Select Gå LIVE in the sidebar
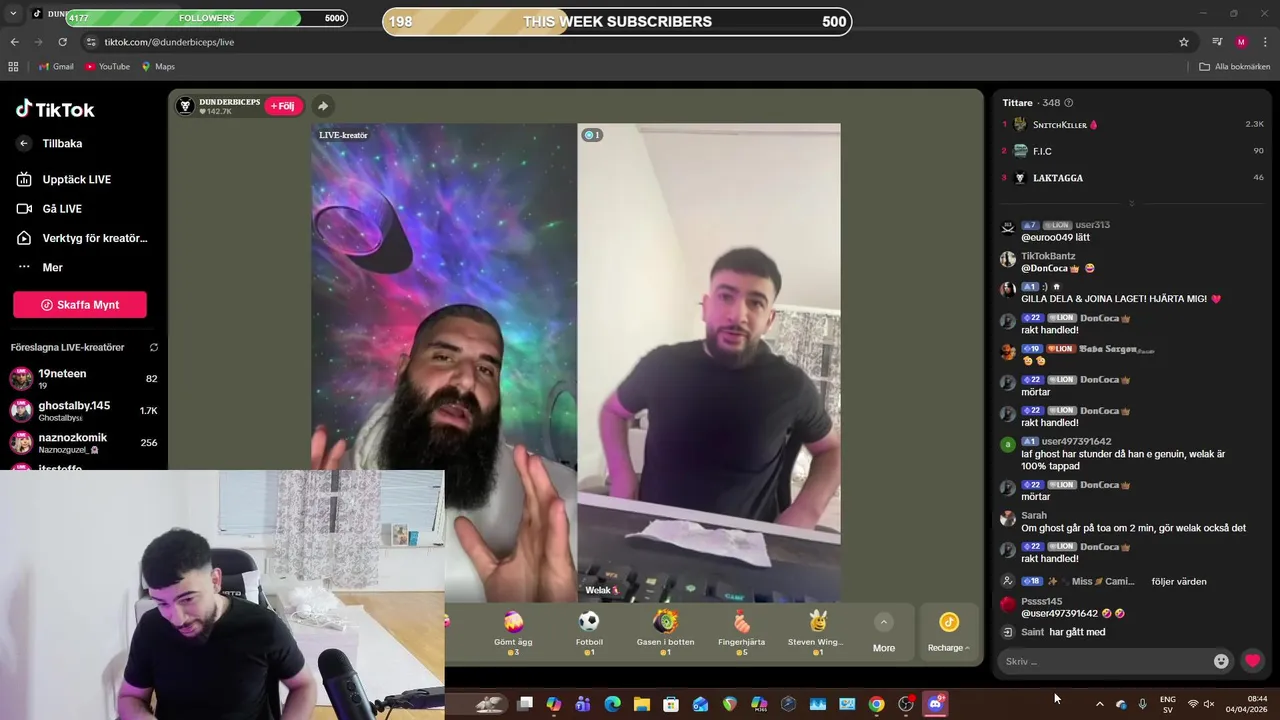 50,208
